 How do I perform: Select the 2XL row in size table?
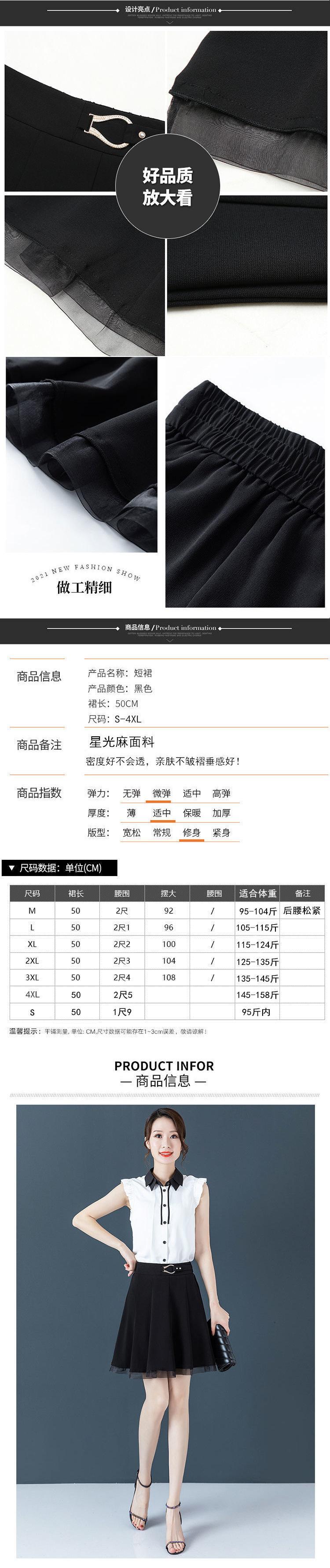[x=32, y=961]
